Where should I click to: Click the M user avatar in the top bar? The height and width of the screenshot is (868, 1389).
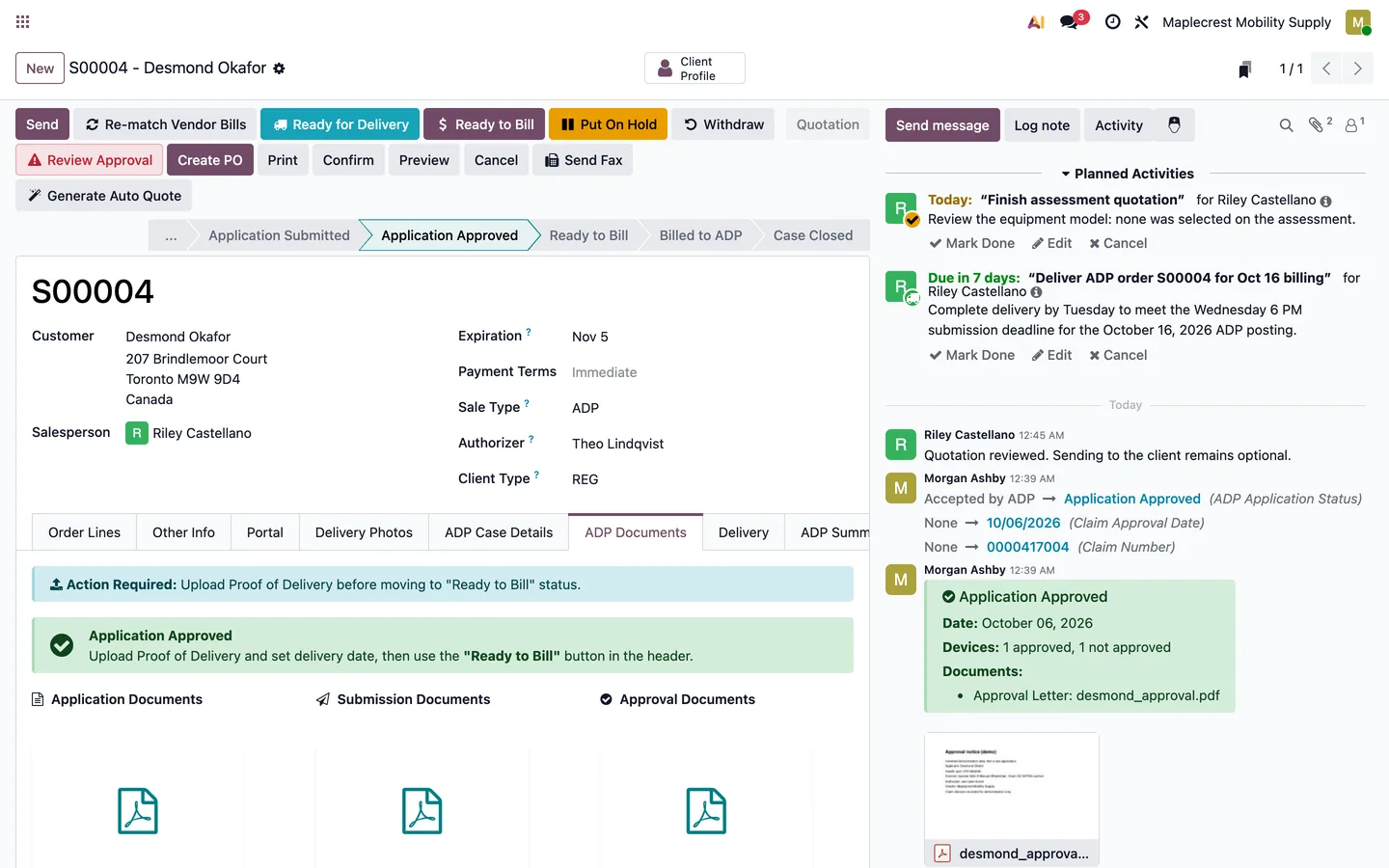click(1358, 22)
